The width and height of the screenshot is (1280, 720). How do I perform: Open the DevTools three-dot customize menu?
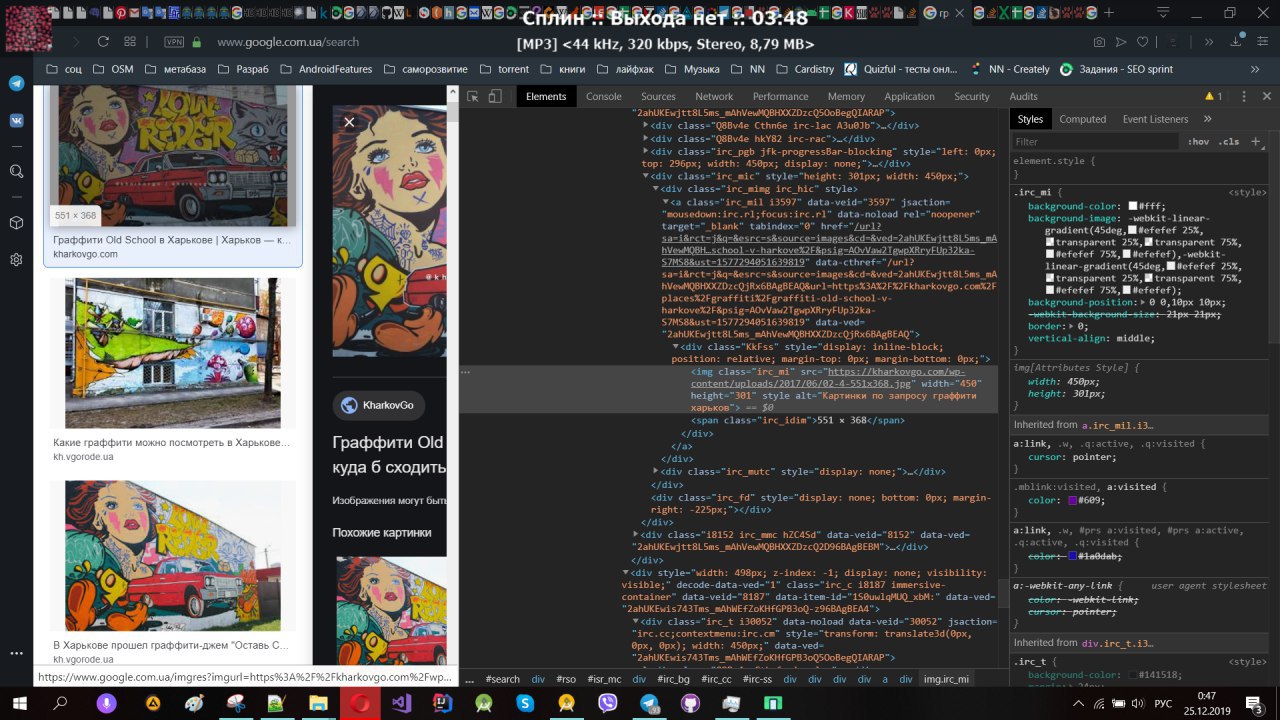point(1244,97)
